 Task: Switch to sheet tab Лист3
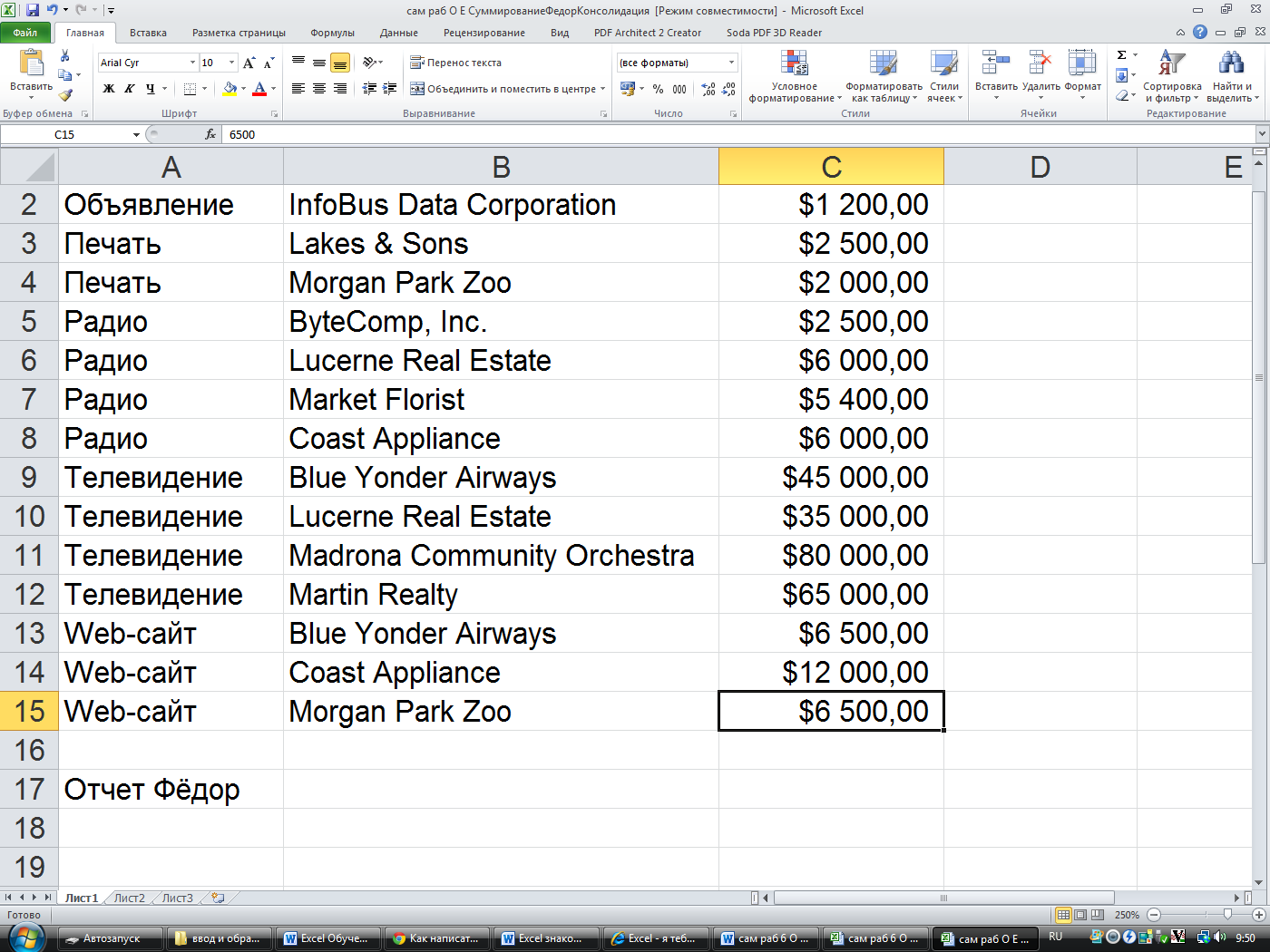point(178,898)
